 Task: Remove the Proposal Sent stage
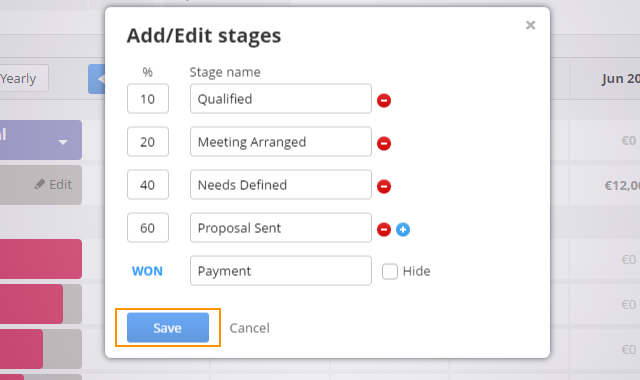pyautogui.click(x=384, y=229)
